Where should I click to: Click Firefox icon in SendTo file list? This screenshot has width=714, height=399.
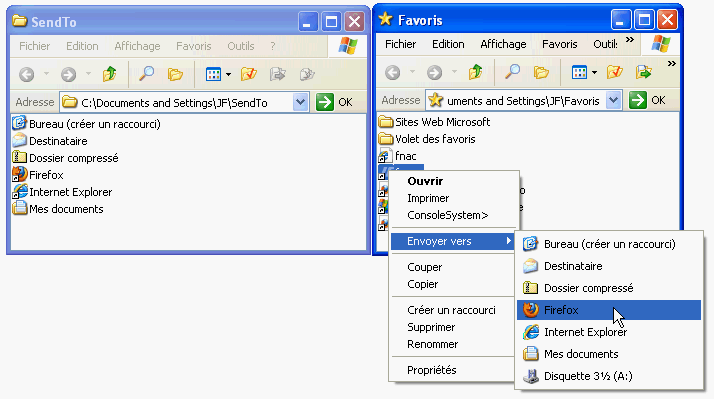(20, 174)
